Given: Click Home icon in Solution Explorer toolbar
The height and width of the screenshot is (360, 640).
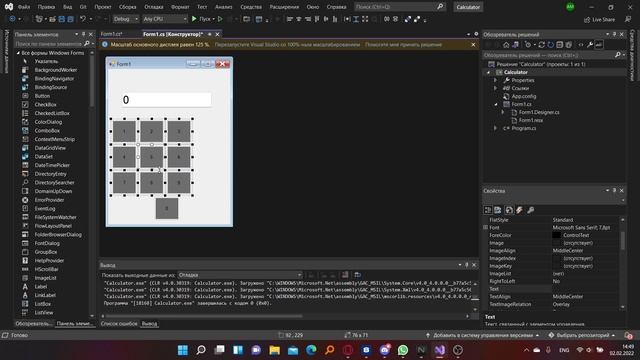Looking at the screenshot, I should coord(506,45).
